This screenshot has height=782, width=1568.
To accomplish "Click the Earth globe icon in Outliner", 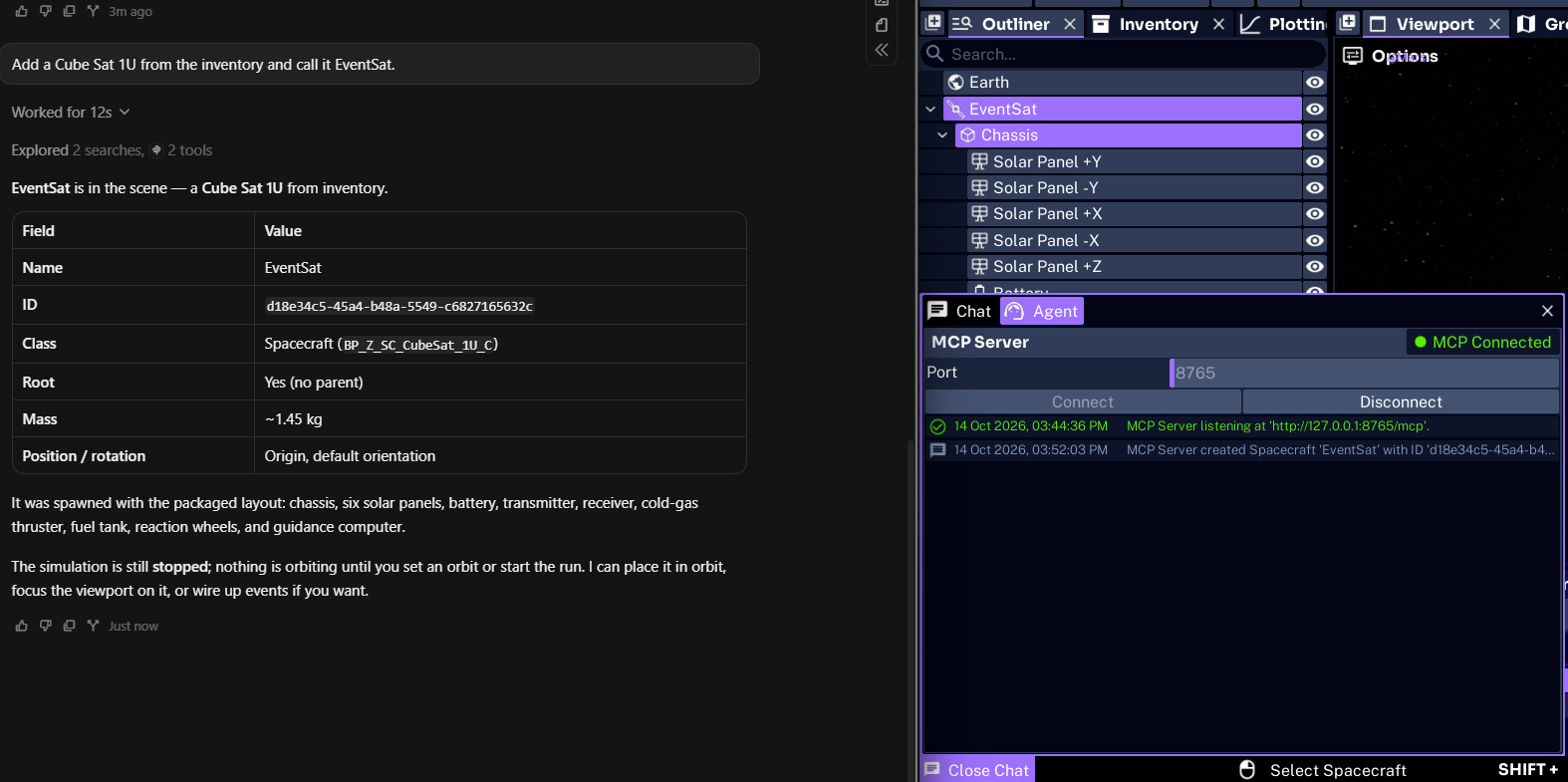I will click(955, 83).
